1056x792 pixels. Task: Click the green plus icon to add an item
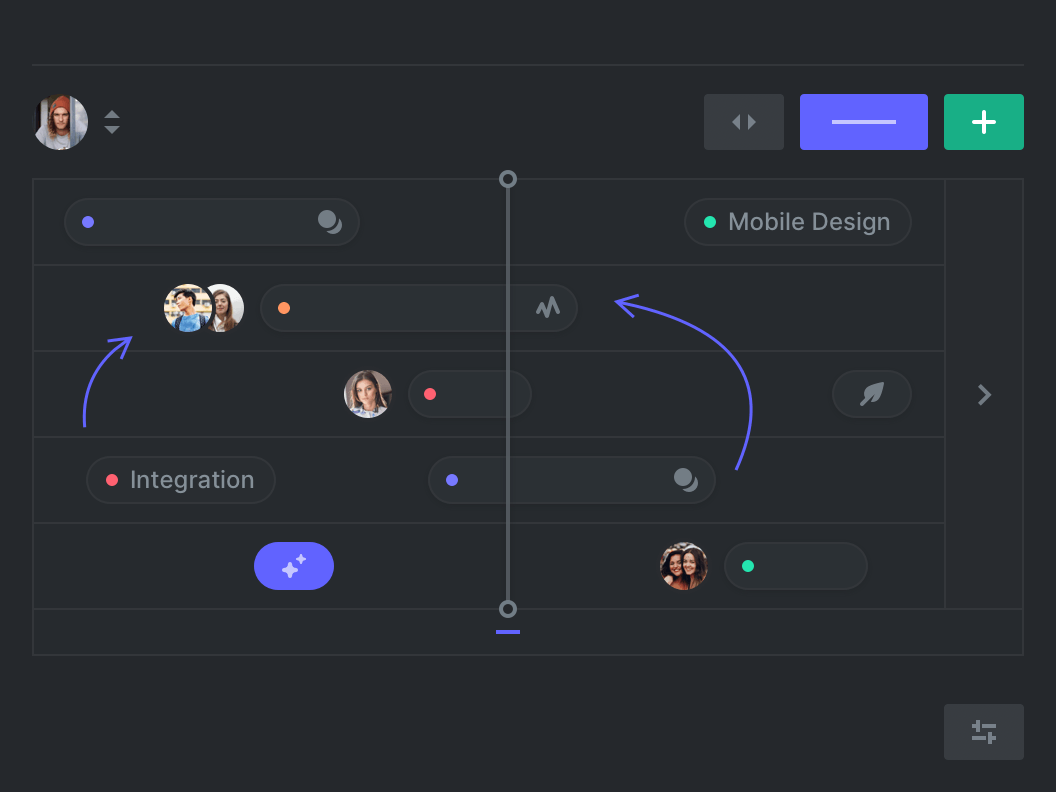pyautogui.click(x=983, y=121)
